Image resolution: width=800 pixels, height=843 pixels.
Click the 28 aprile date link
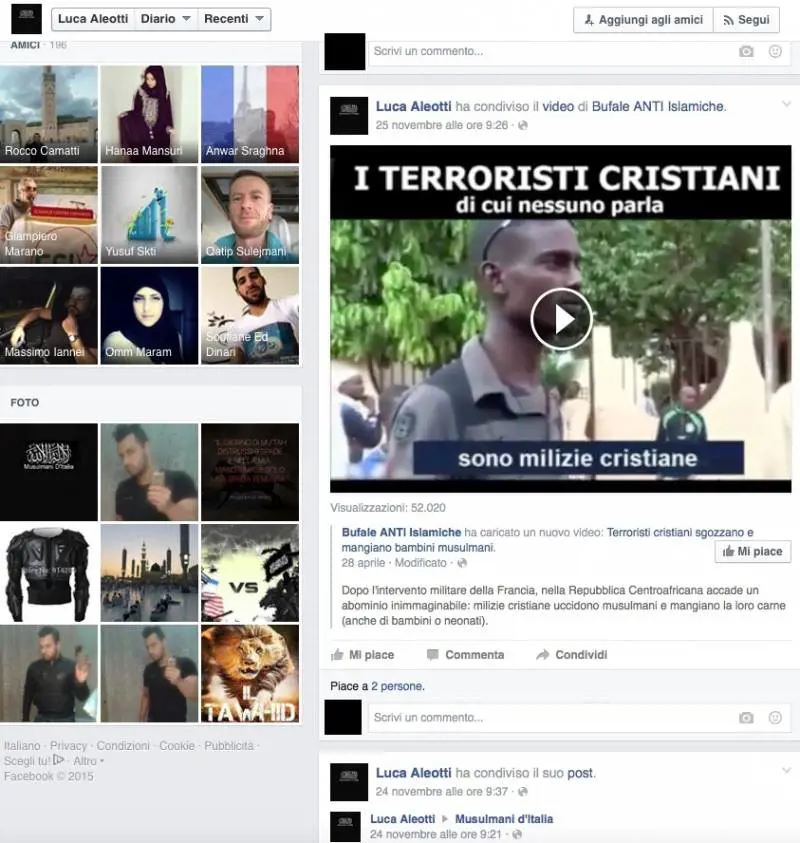(x=363, y=563)
